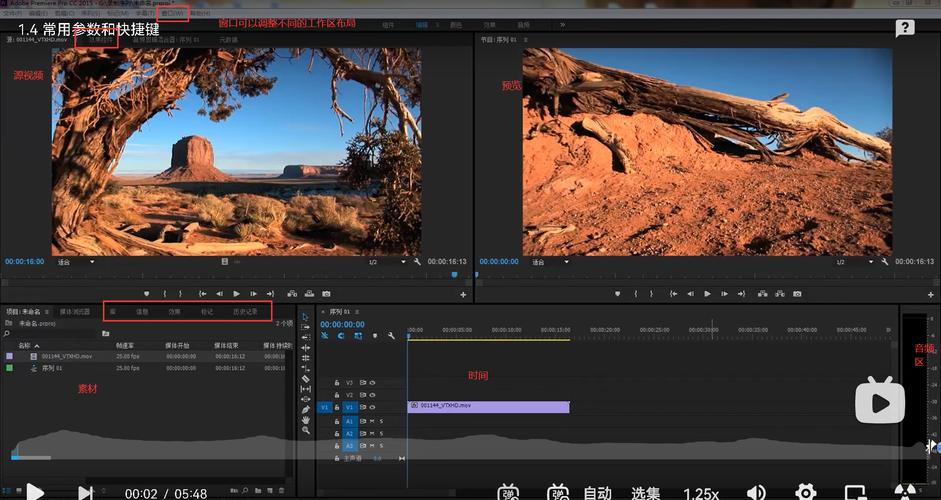Click Export Frame camera in Program monitor

pyautogui.click(x=797, y=294)
